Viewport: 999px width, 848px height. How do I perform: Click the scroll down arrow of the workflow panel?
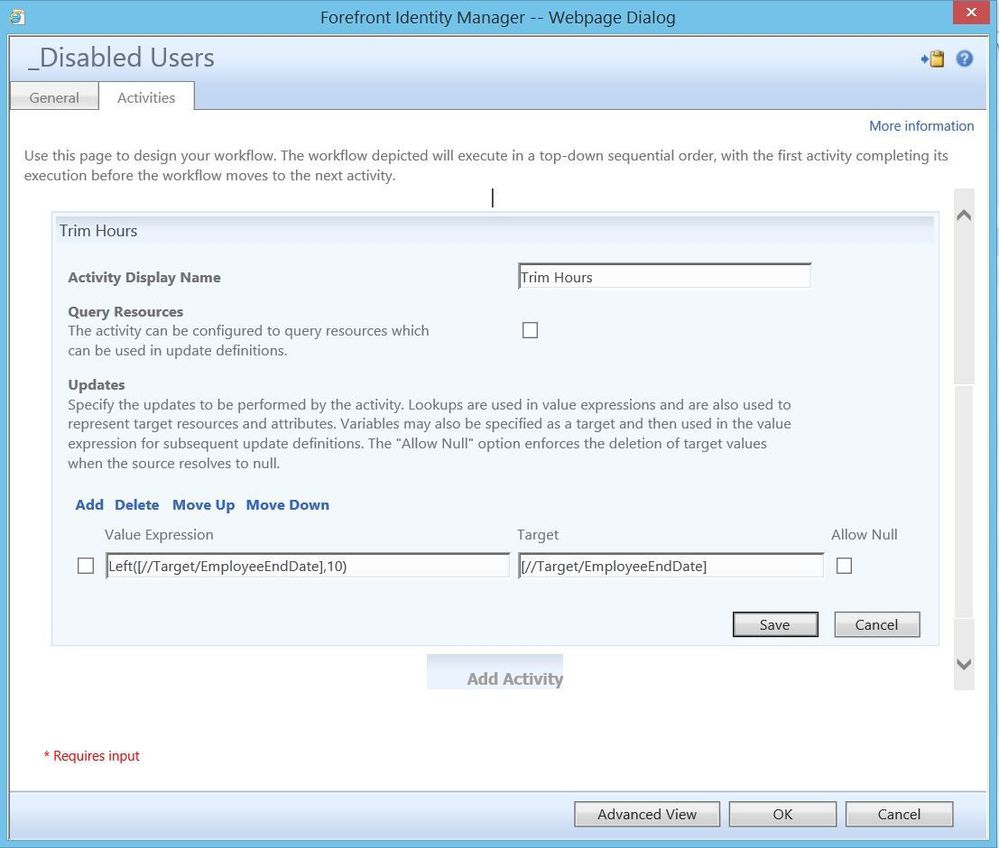click(964, 664)
